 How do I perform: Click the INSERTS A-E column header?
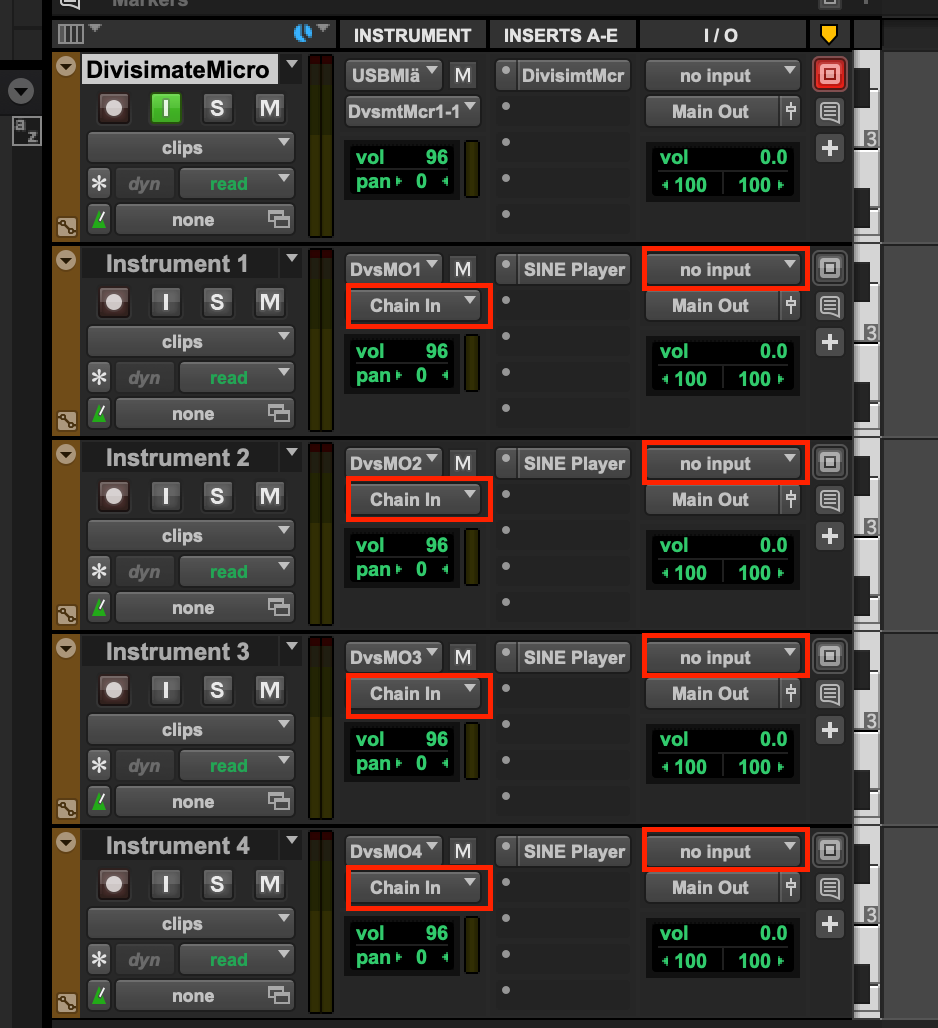[560, 35]
